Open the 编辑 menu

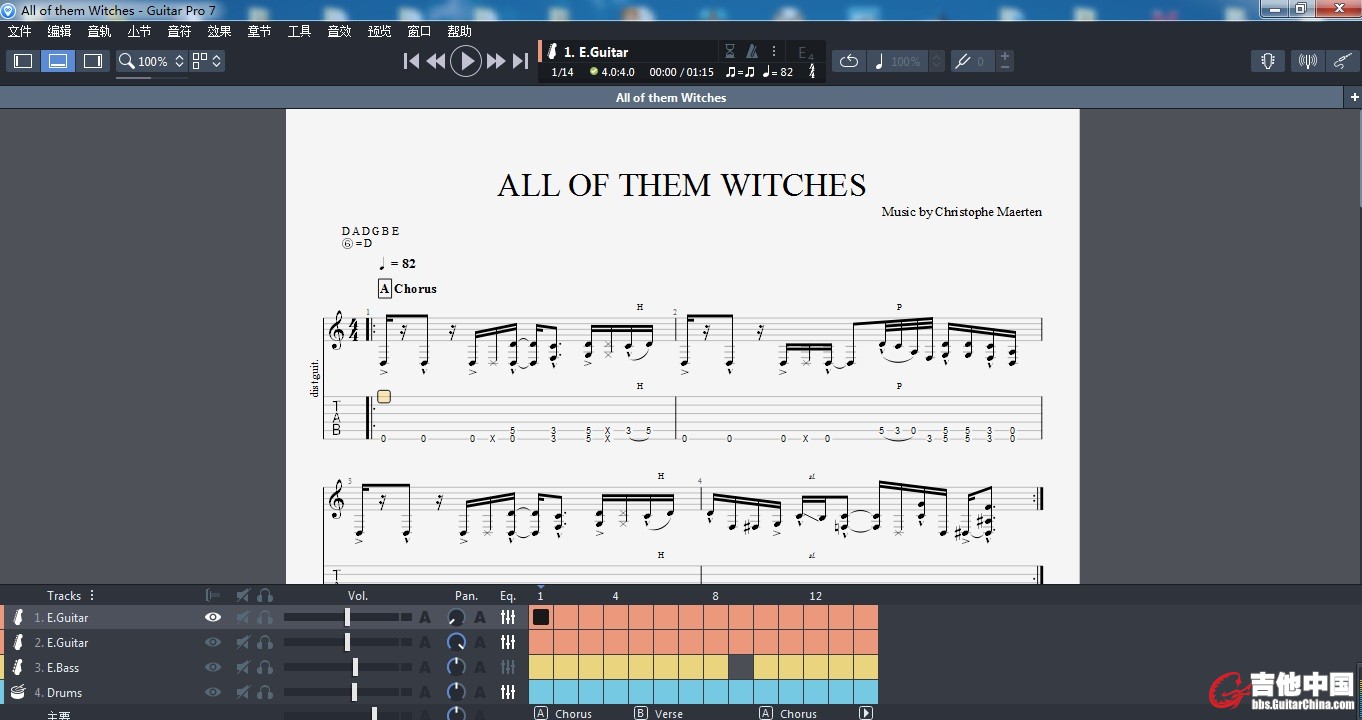pos(60,31)
